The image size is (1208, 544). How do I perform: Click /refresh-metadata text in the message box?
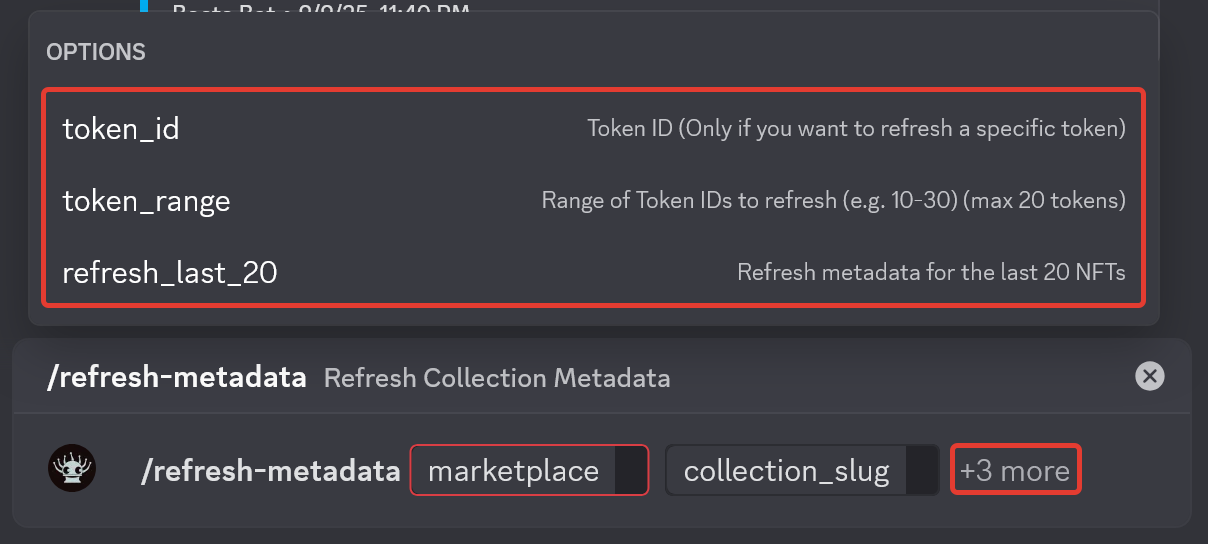[270, 471]
